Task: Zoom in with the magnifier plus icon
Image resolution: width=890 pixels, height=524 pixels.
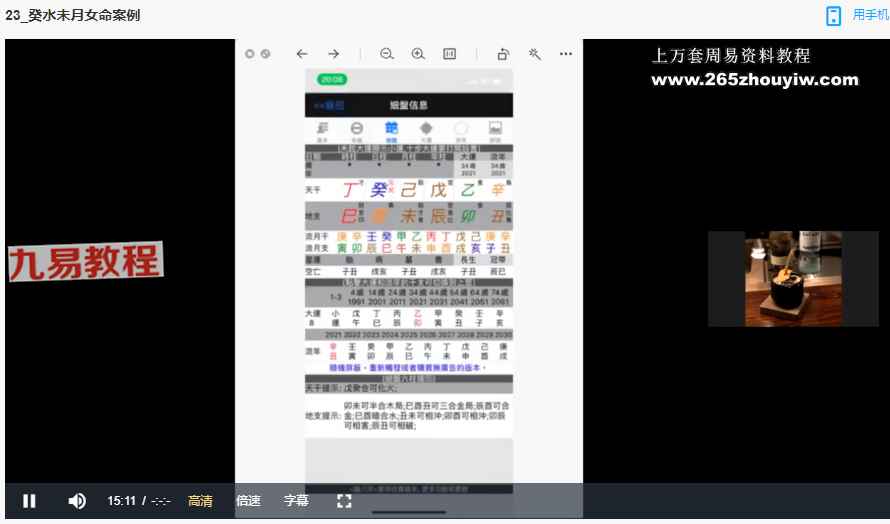Action: pyautogui.click(x=418, y=54)
